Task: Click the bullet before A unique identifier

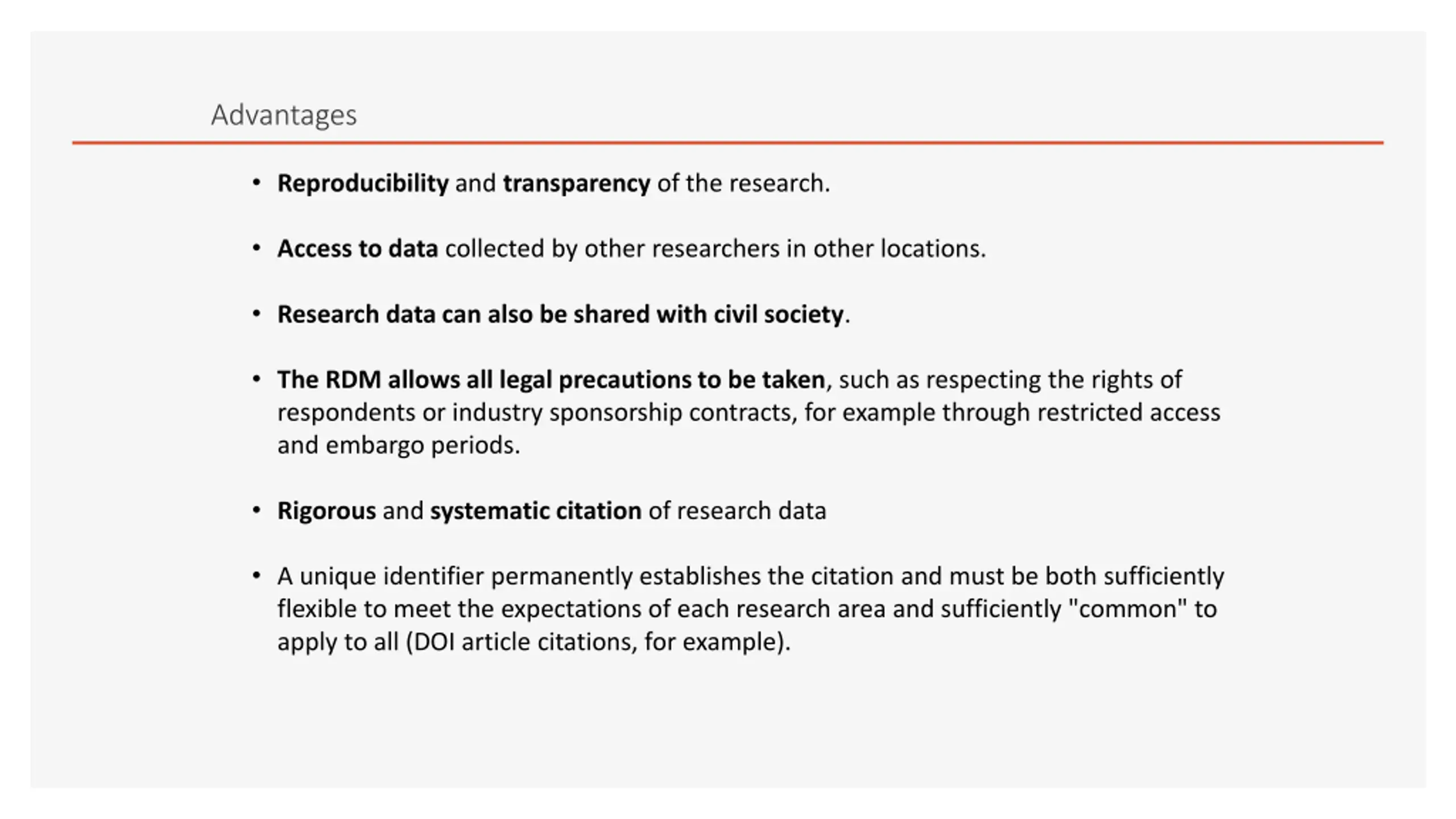Action: pyautogui.click(x=257, y=576)
